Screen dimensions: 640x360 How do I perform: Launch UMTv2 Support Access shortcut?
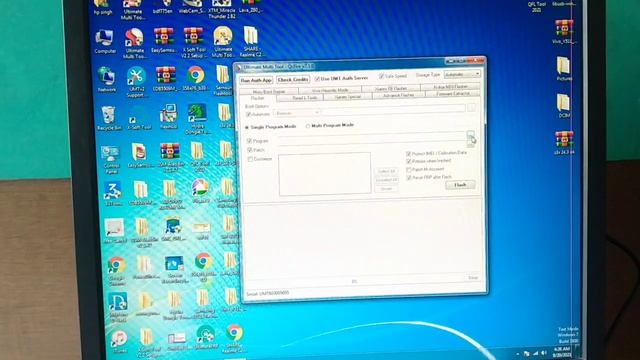coord(136,82)
